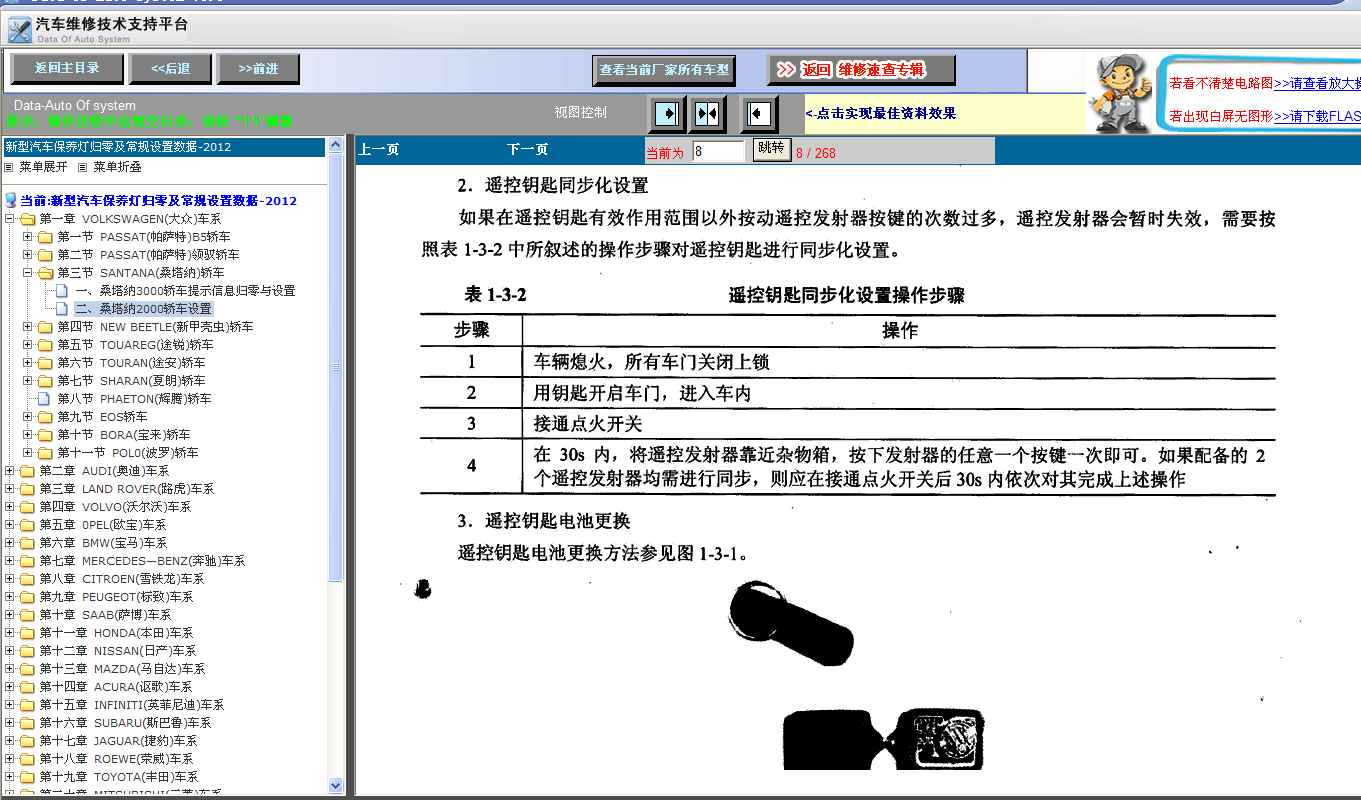Collapse the 第一章 VOLKSWAGEN chapter
The image size is (1361, 800).
tap(10, 219)
